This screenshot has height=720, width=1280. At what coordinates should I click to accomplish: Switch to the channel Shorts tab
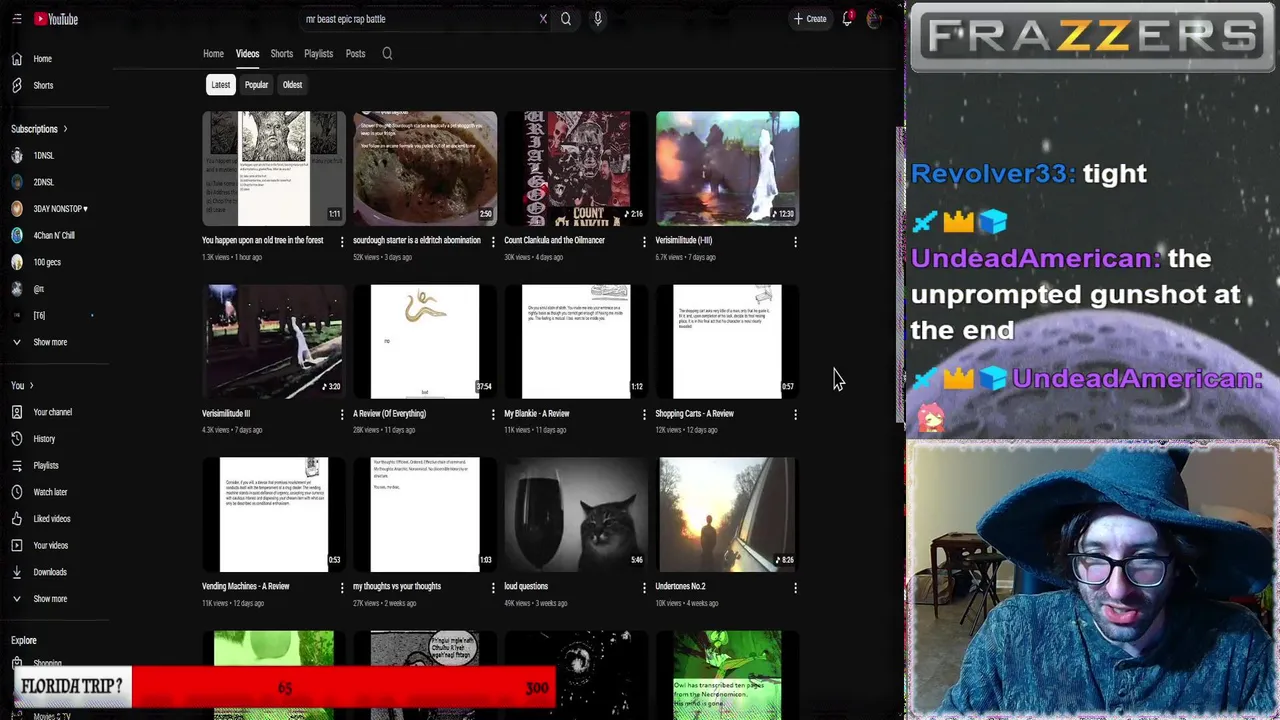[x=281, y=54]
